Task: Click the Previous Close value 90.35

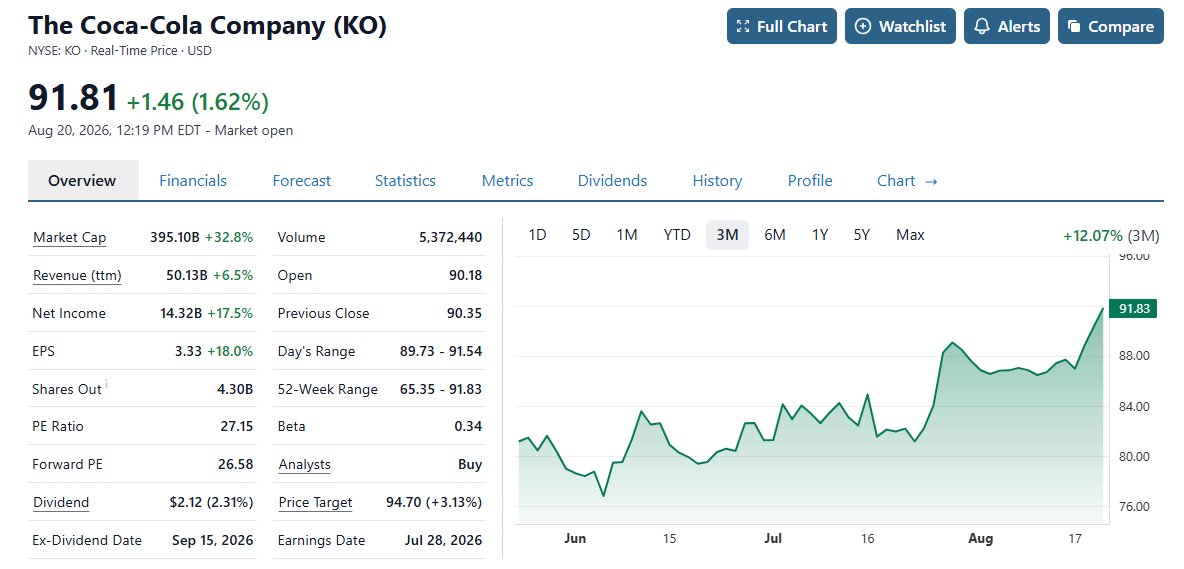Action: pos(464,313)
